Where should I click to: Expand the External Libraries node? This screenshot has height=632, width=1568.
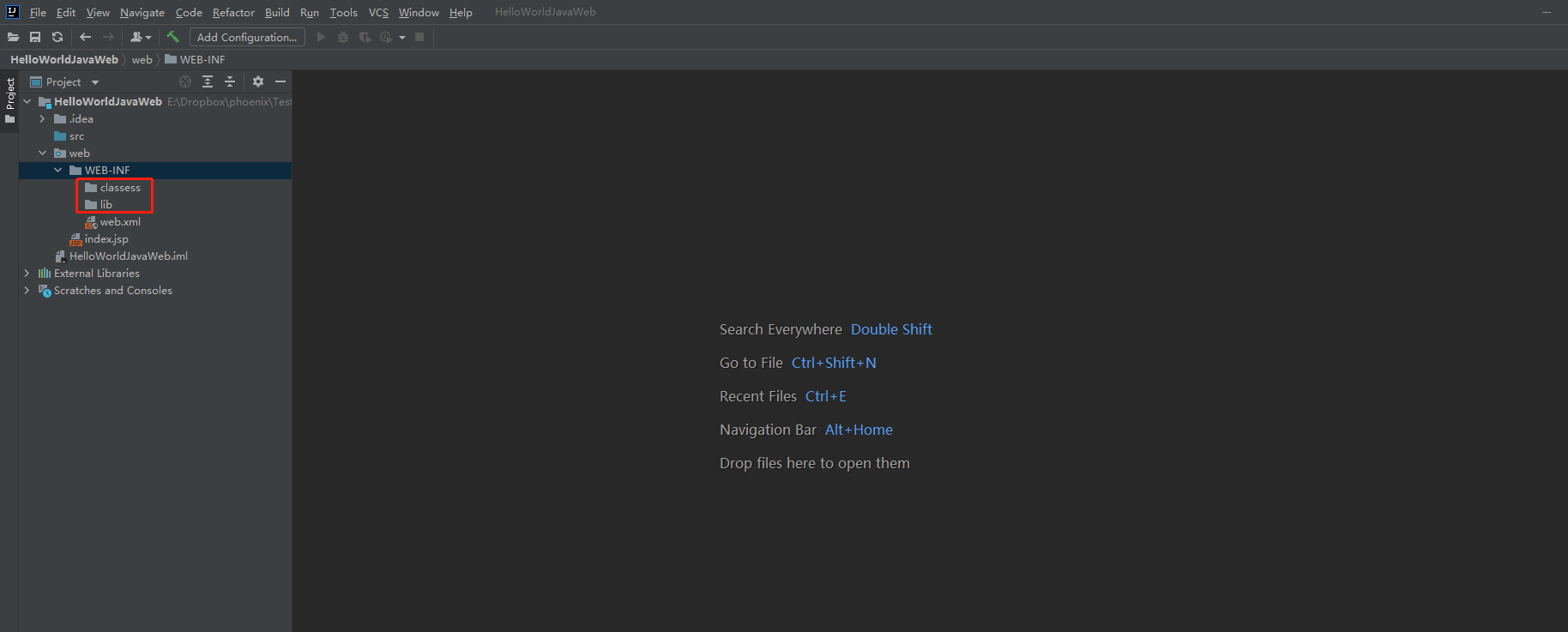(27, 273)
